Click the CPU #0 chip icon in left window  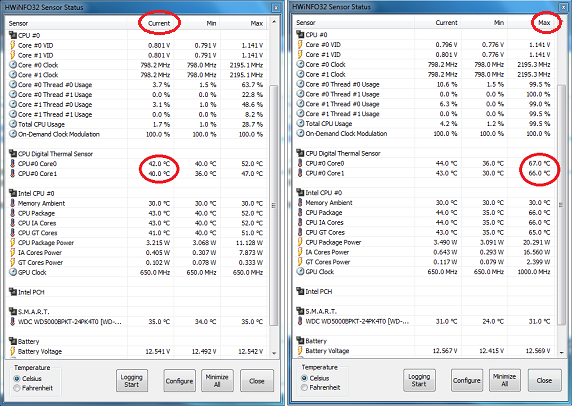pos(13,35)
